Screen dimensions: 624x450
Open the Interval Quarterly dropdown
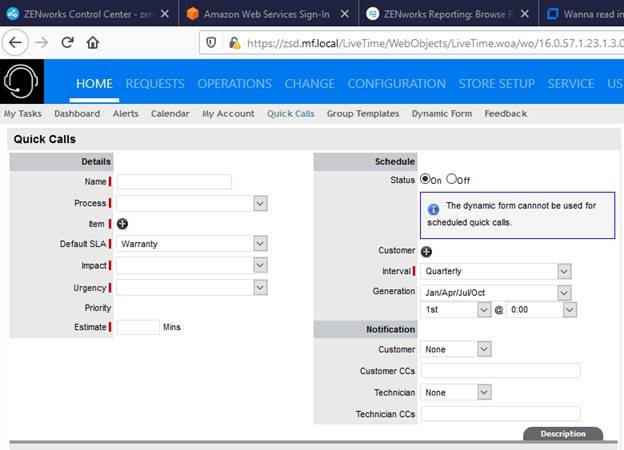click(x=496, y=271)
